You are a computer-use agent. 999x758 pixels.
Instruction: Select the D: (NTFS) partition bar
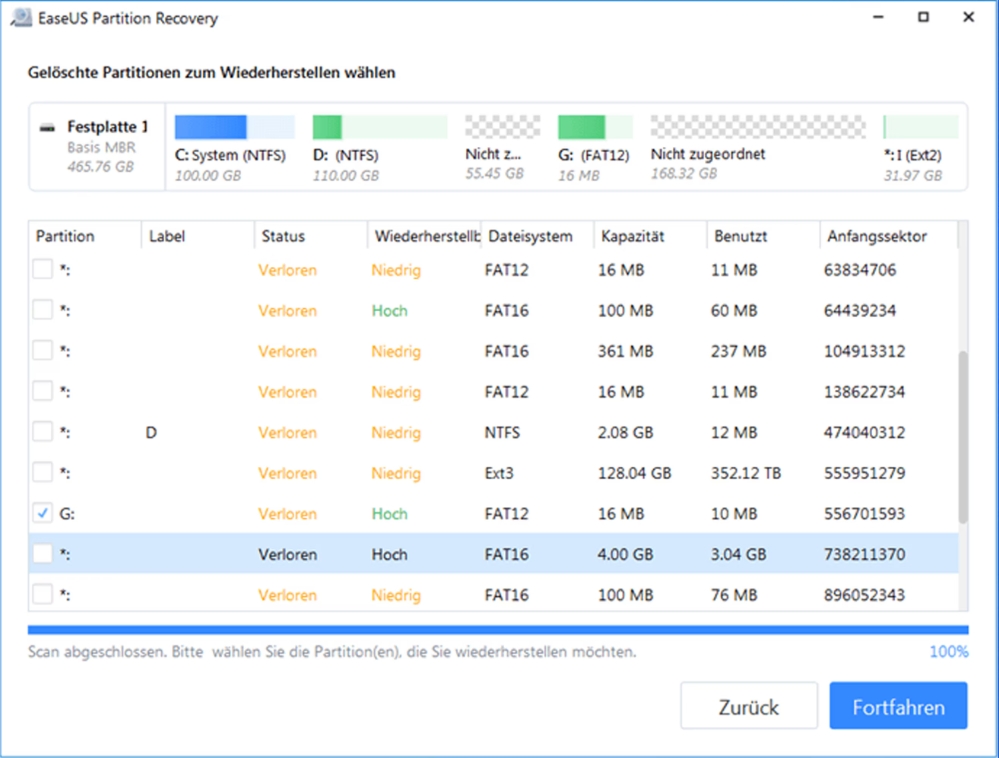coord(379,127)
